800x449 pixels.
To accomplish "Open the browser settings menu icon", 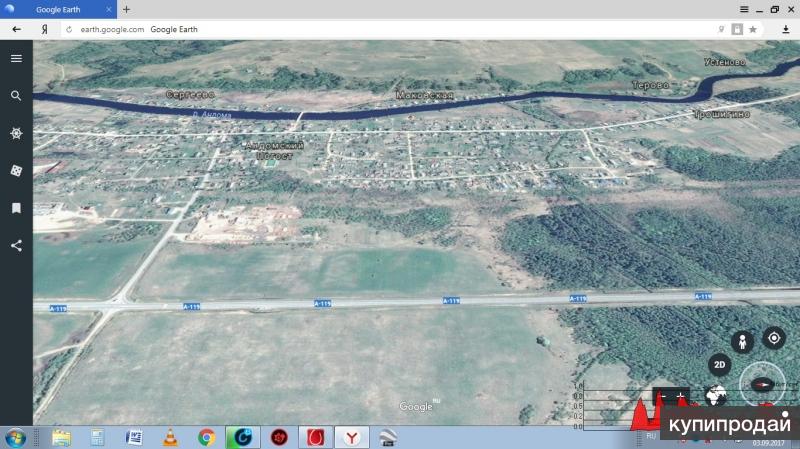I will pos(744,9).
